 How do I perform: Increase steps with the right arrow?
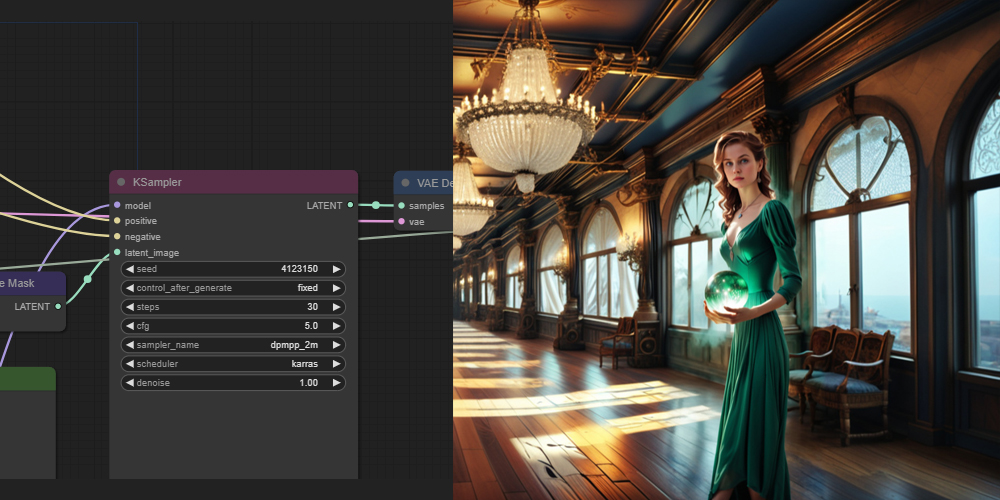(337, 307)
